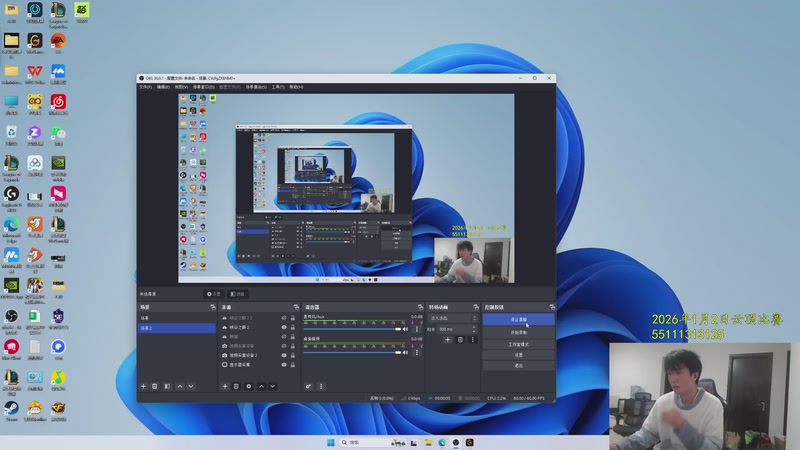
Task: Toggle visibility of video capture device 2
Action: (284, 355)
